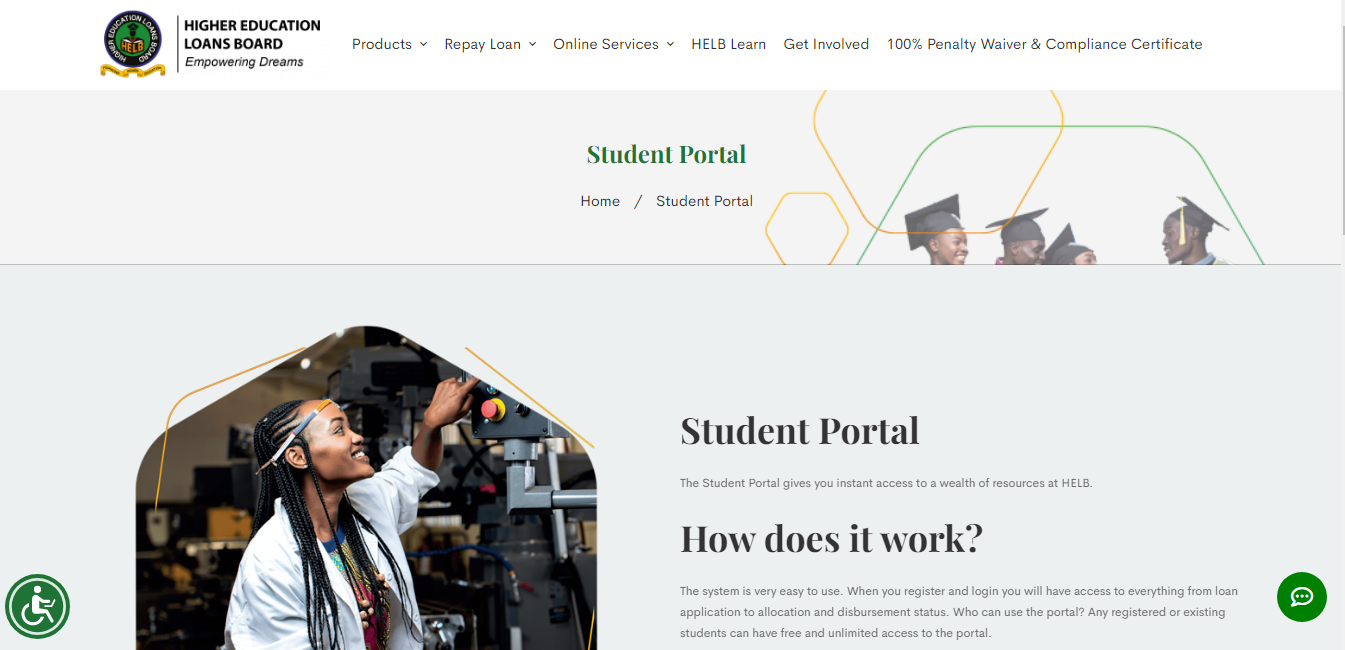Click the large Student Portal section heading
Image resolution: width=1345 pixels, height=650 pixels.
pyautogui.click(x=800, y=431)
